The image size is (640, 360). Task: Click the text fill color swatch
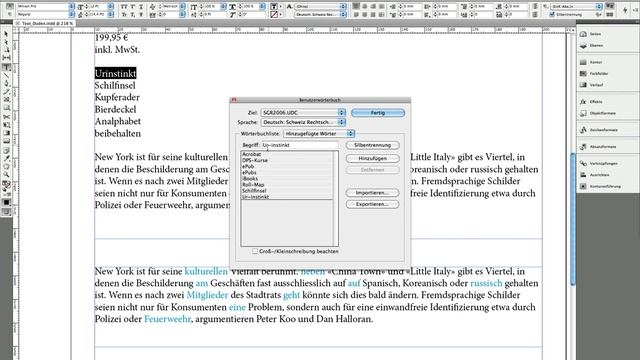pos(274,7)
